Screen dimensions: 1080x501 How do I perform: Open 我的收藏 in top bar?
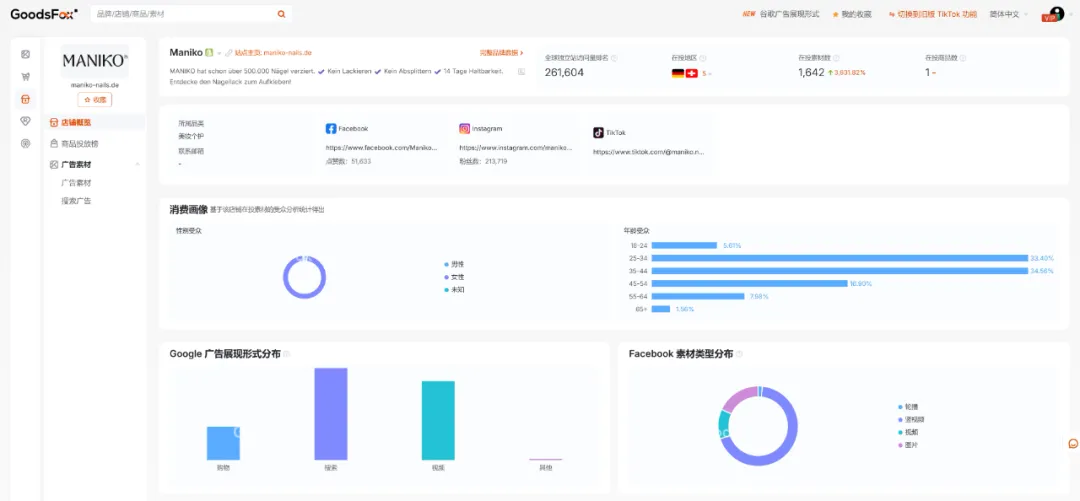[x=852, y=14]
